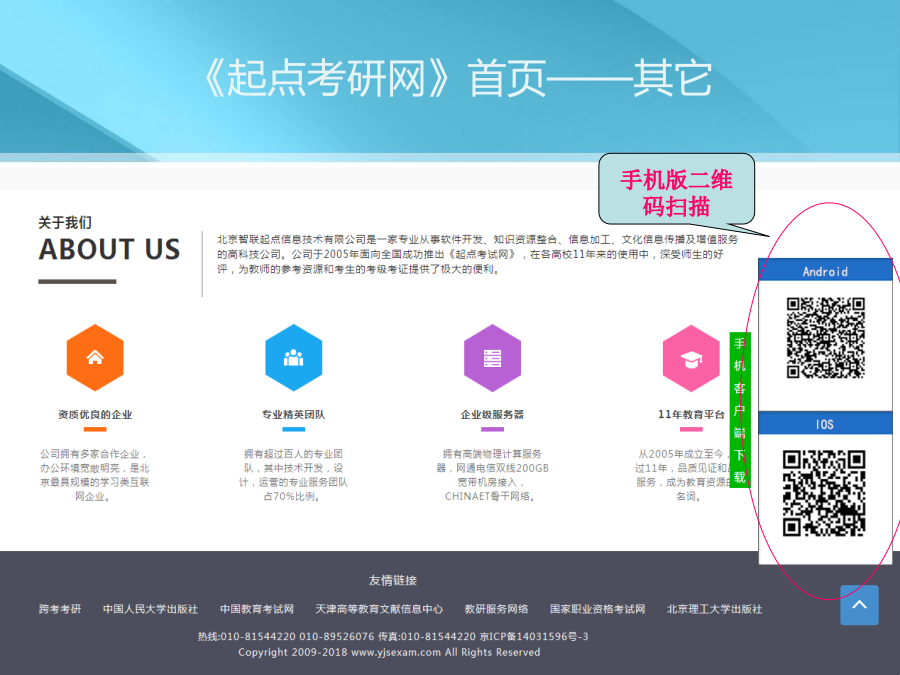
Task: Click the slide title 《起点考研网》首页——其它
Action: [x=458, y=79]
